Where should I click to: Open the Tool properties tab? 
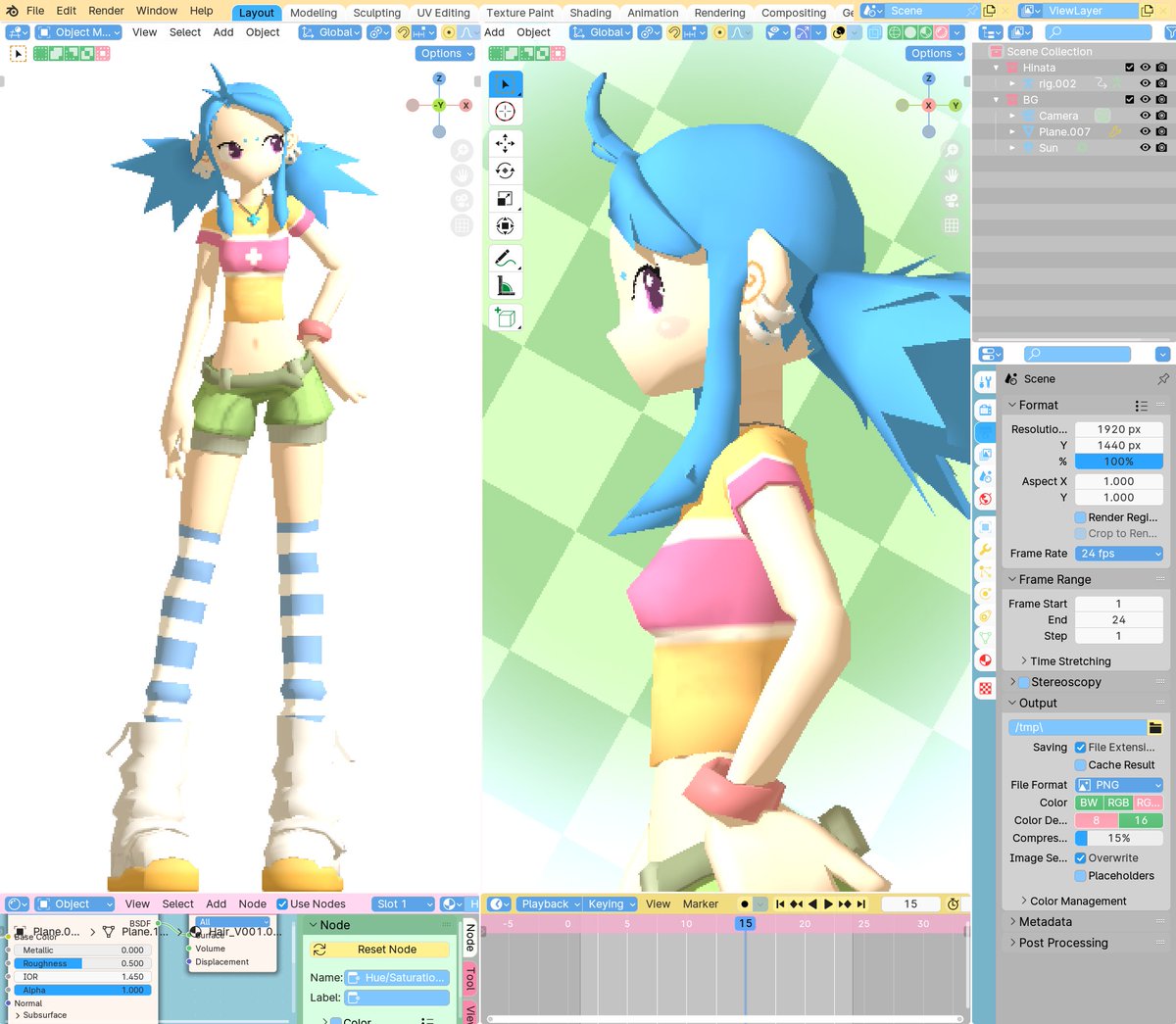985,381
